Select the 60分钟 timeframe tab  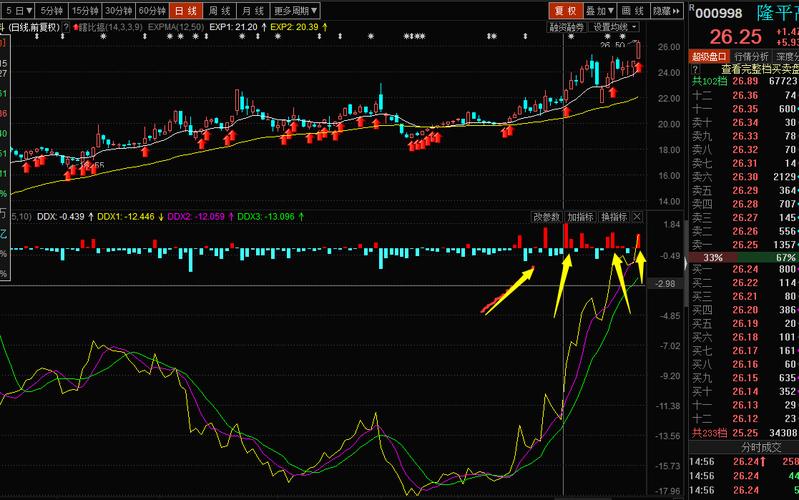150,10
